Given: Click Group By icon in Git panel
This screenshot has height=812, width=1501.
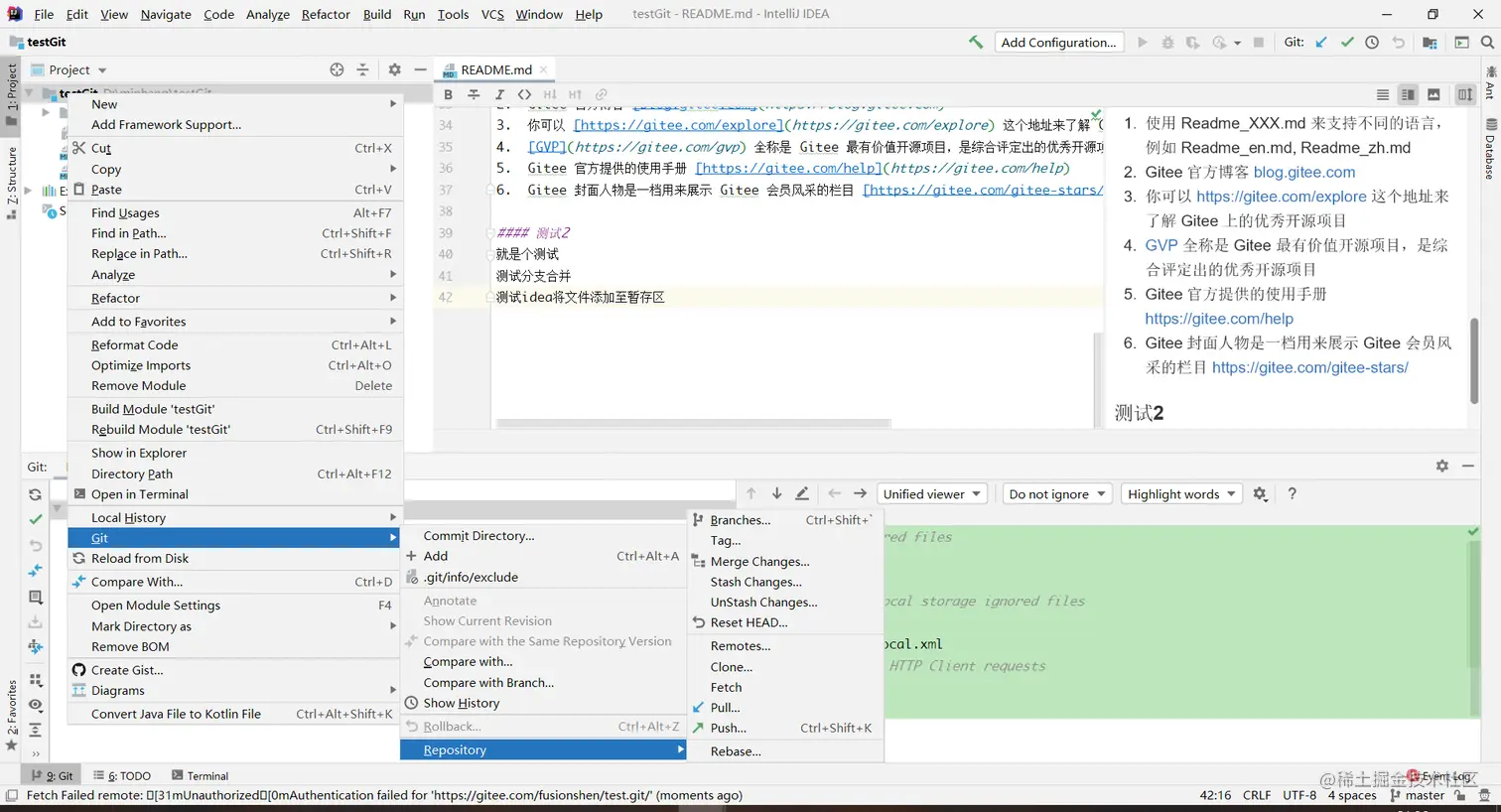Looking at the screenshot, I should pos(35,680).
